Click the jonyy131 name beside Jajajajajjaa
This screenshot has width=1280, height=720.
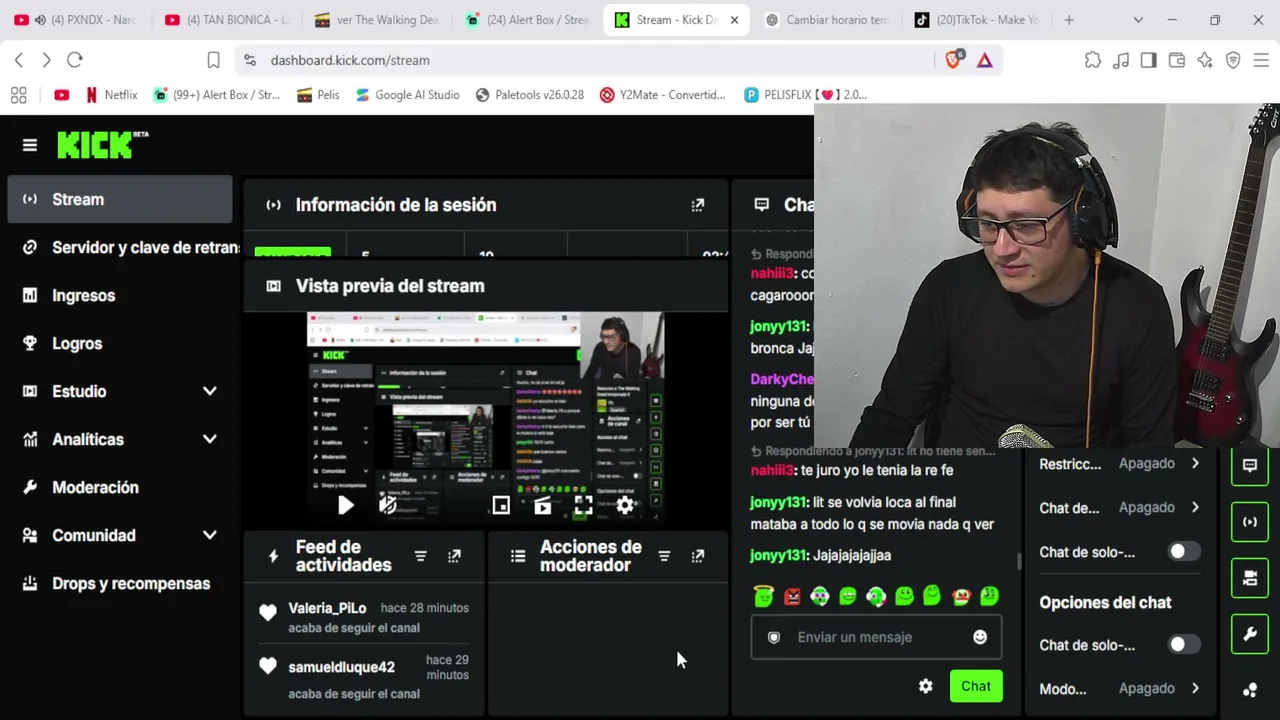[x=778, y=555]
